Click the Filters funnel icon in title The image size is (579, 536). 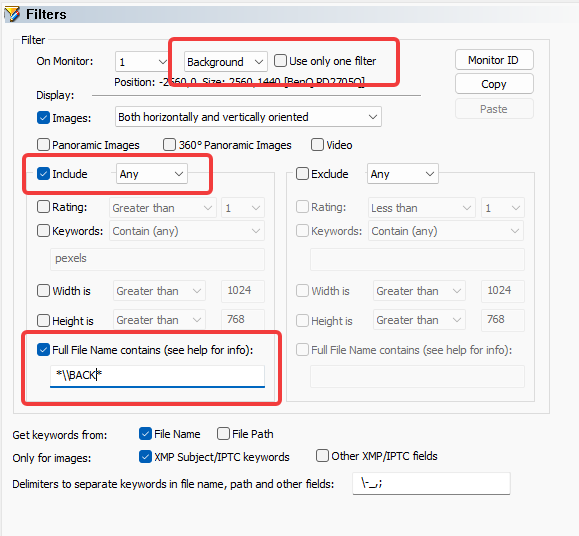tap(12, 14)
